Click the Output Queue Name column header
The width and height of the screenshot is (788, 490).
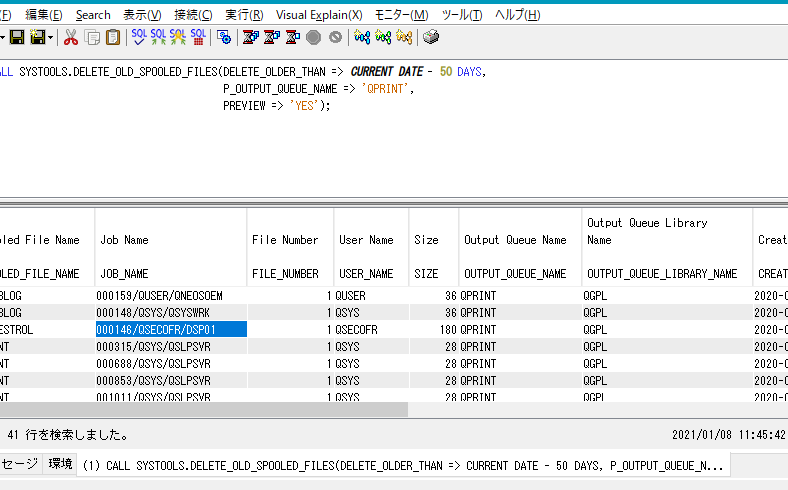click(x=515, y=240)
